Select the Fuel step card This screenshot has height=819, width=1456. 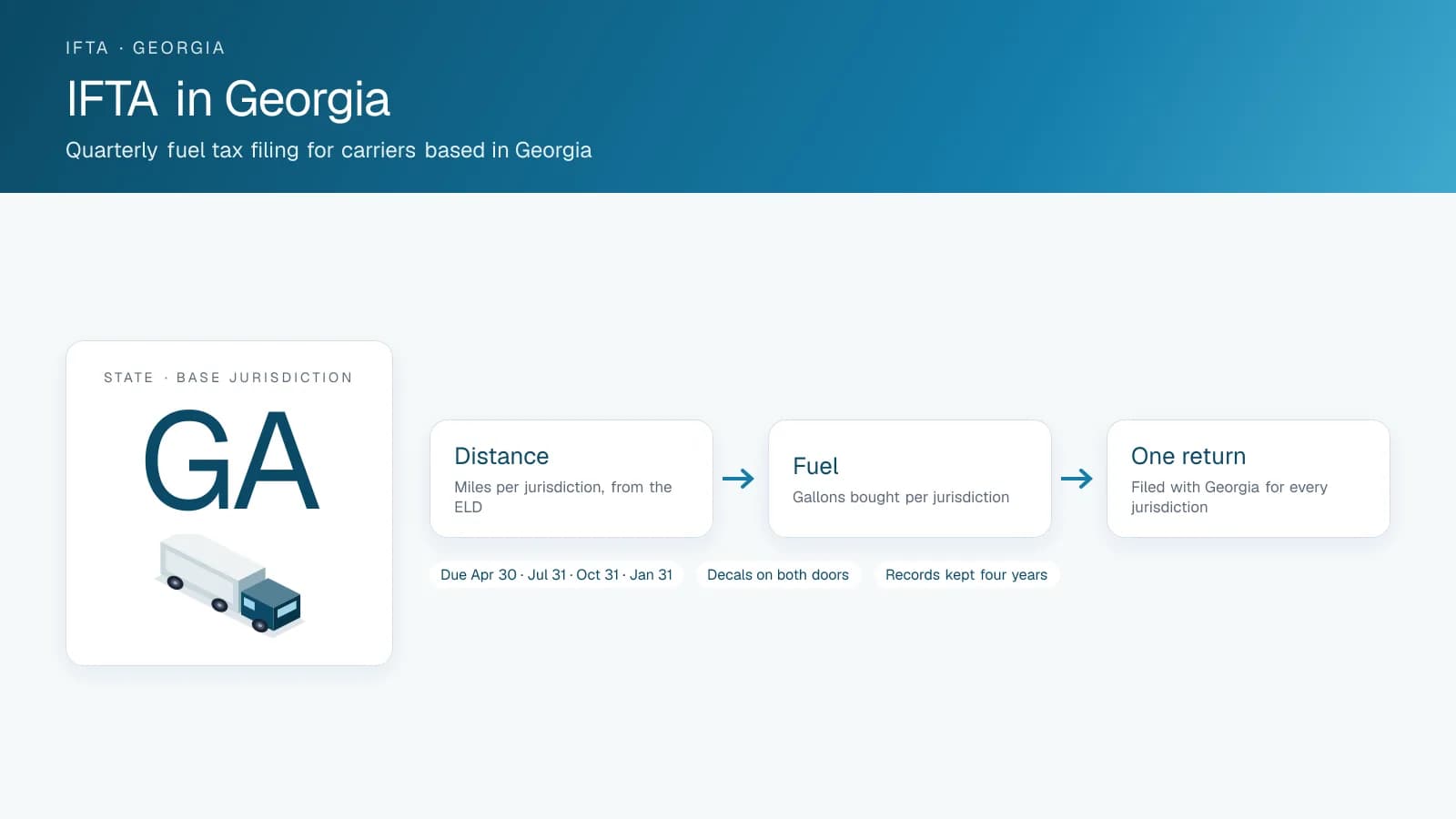click(910, 479)
